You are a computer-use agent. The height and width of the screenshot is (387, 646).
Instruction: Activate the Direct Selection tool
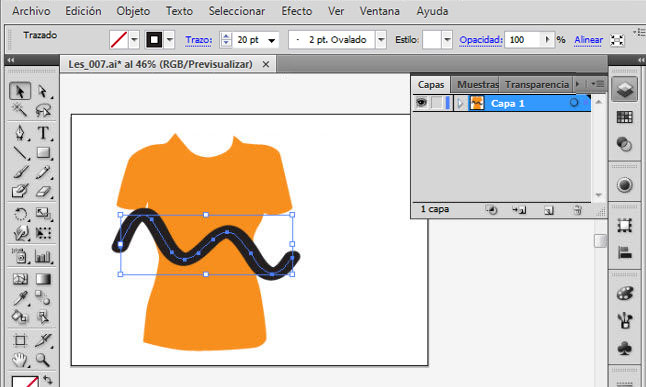click(43, 91)
